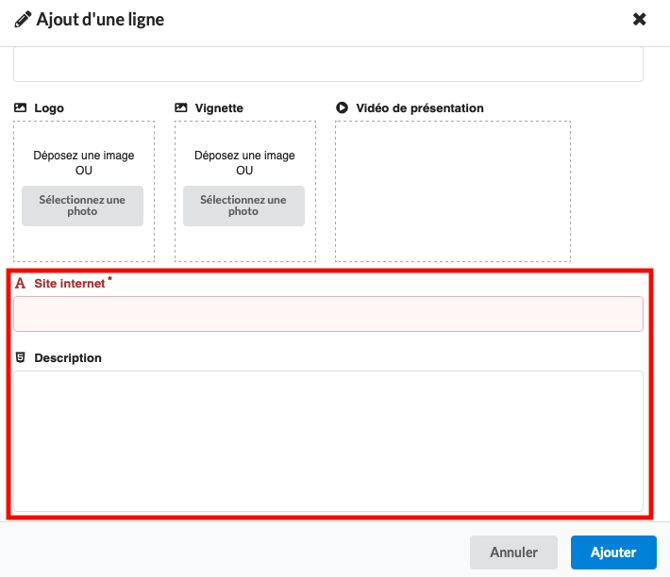The width and height of the screenshot is (670, 577).
Task: Click the Vidéo de présentation label
Action: 419,108
